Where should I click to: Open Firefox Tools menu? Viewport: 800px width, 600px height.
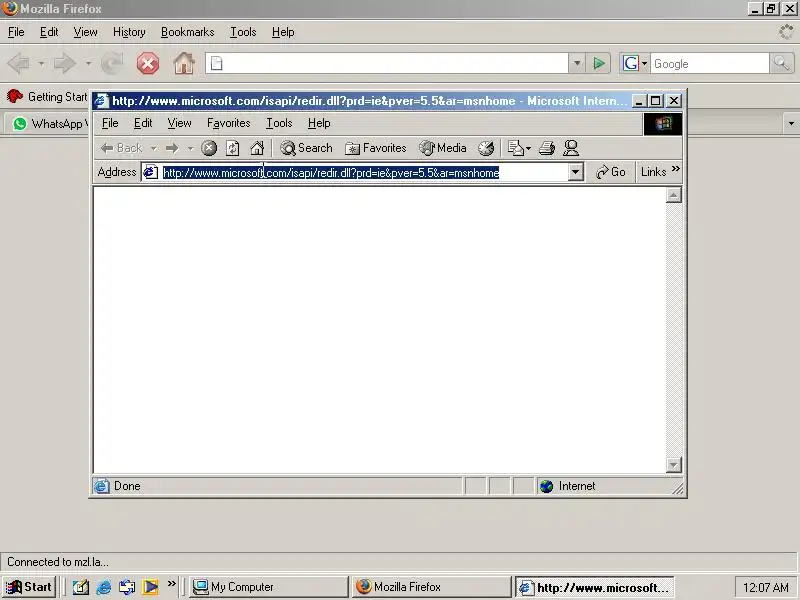coord(243,32)
